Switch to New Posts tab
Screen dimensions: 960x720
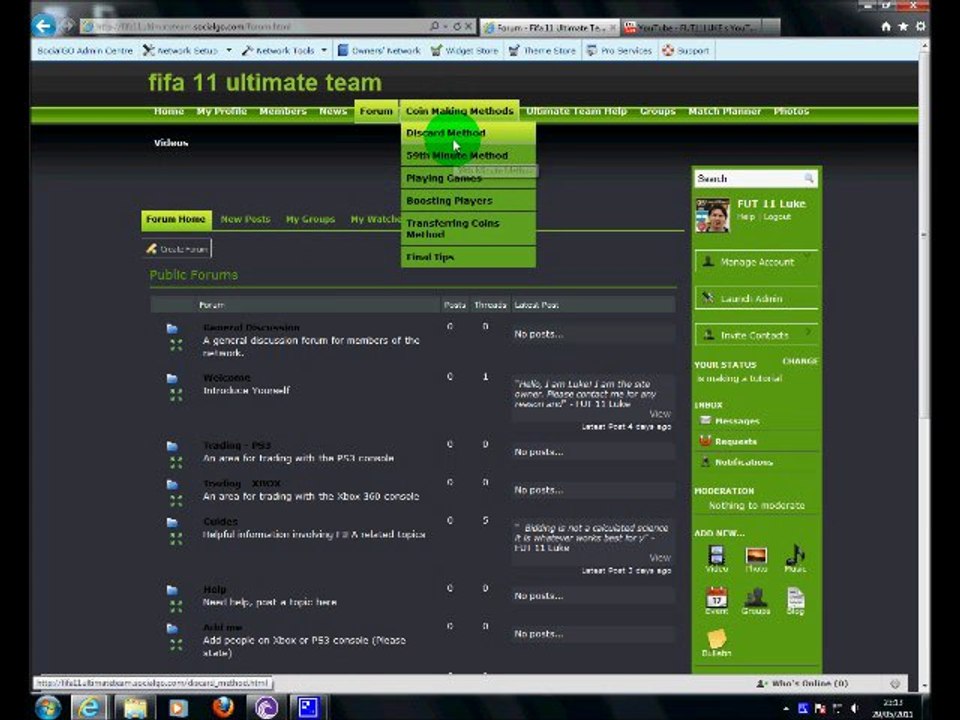(x=245, y=219)
